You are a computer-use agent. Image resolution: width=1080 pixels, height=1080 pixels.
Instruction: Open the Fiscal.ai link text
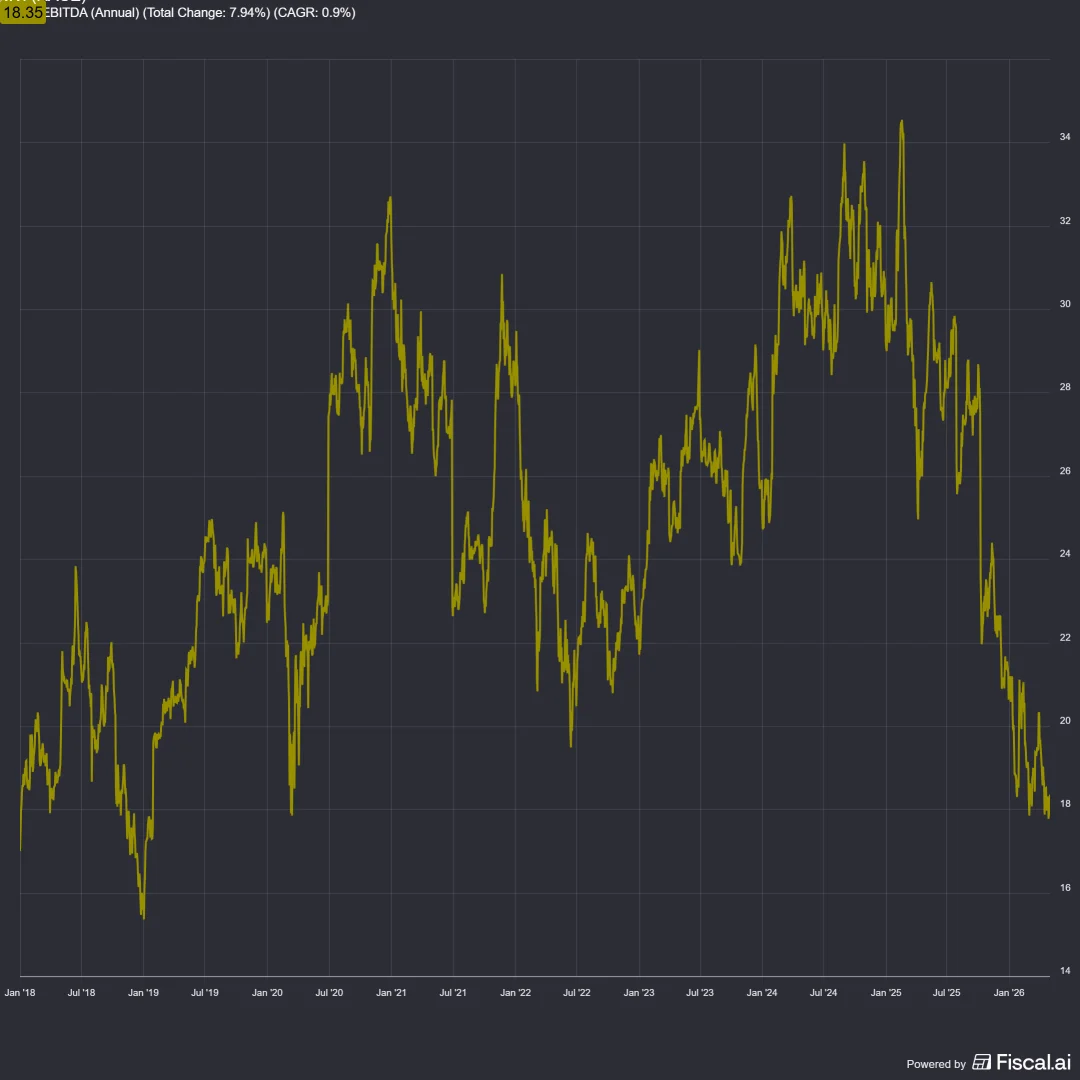pyautogui.click(x=1033, y=1063)
